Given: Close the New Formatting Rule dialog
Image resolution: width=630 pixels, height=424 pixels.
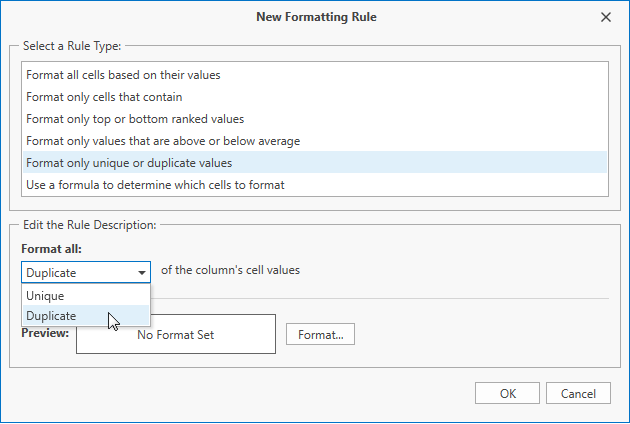Looking at the screenshot, I should click(605, 17).
